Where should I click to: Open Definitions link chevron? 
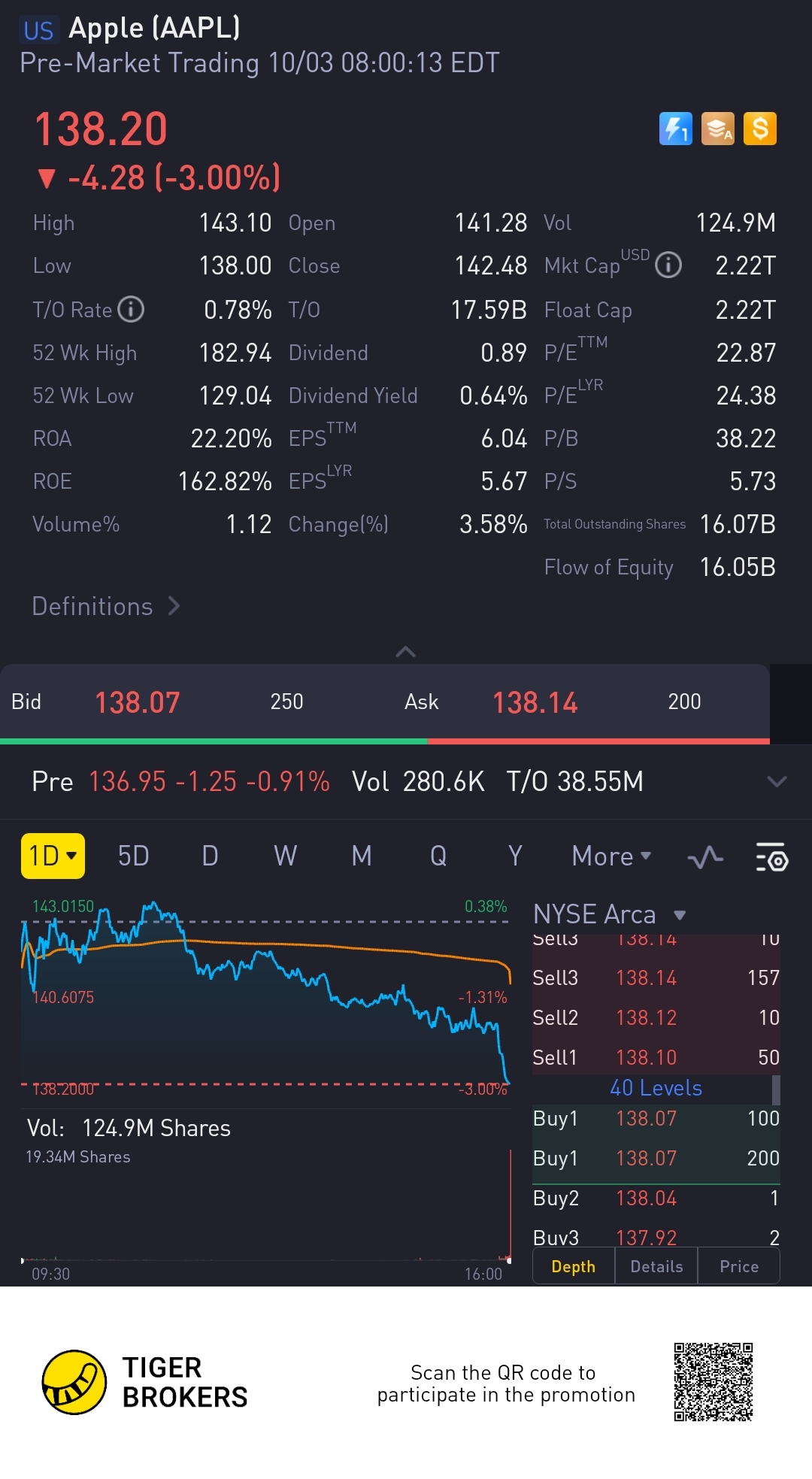[x=174, y=606]
